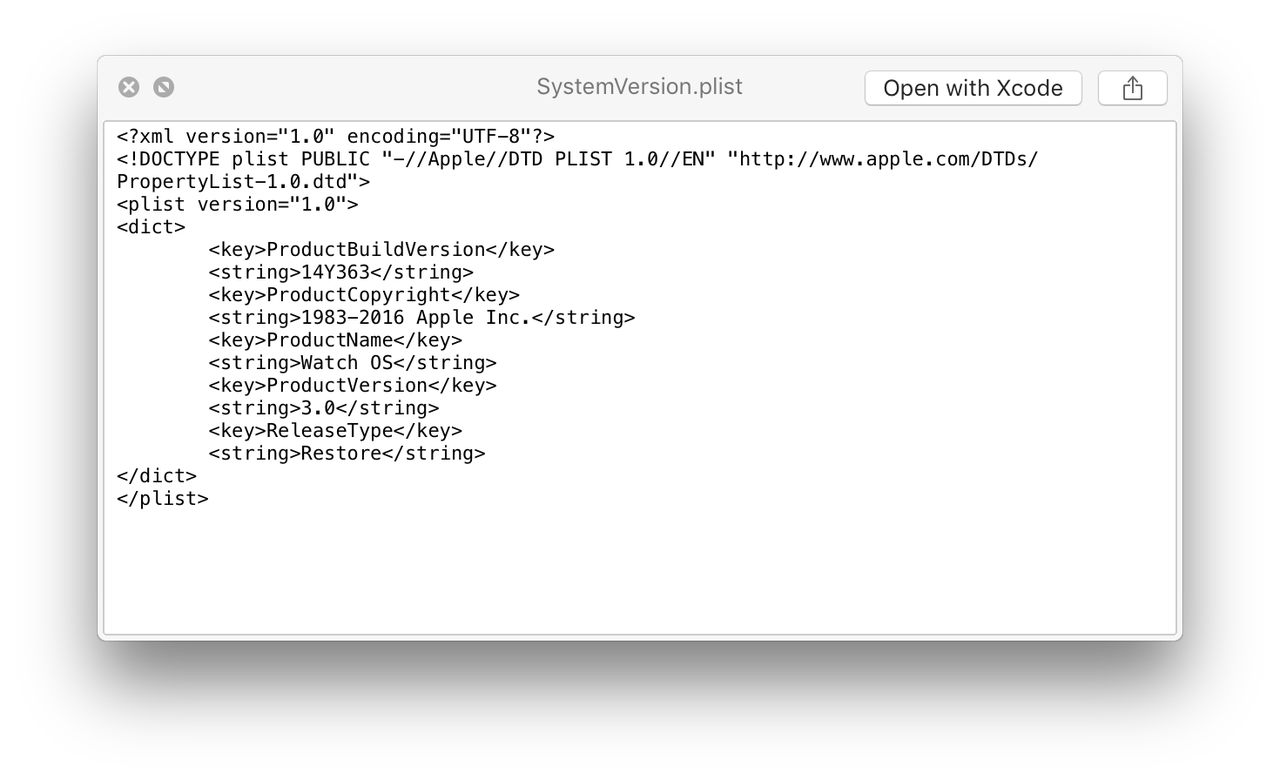Click the Open with Xcode button
This screenshot has height=780, width=1280.
click(972, 88)
